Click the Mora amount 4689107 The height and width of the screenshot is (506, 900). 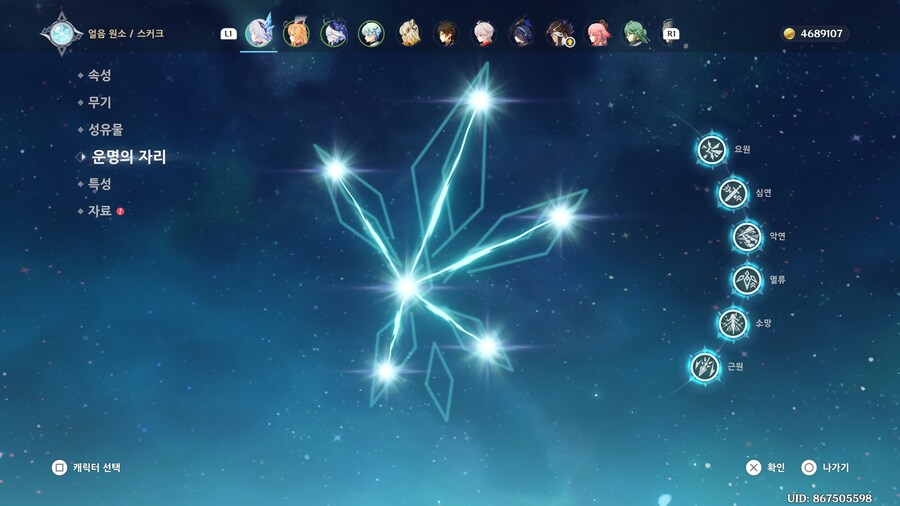click(x=821, y=34)
